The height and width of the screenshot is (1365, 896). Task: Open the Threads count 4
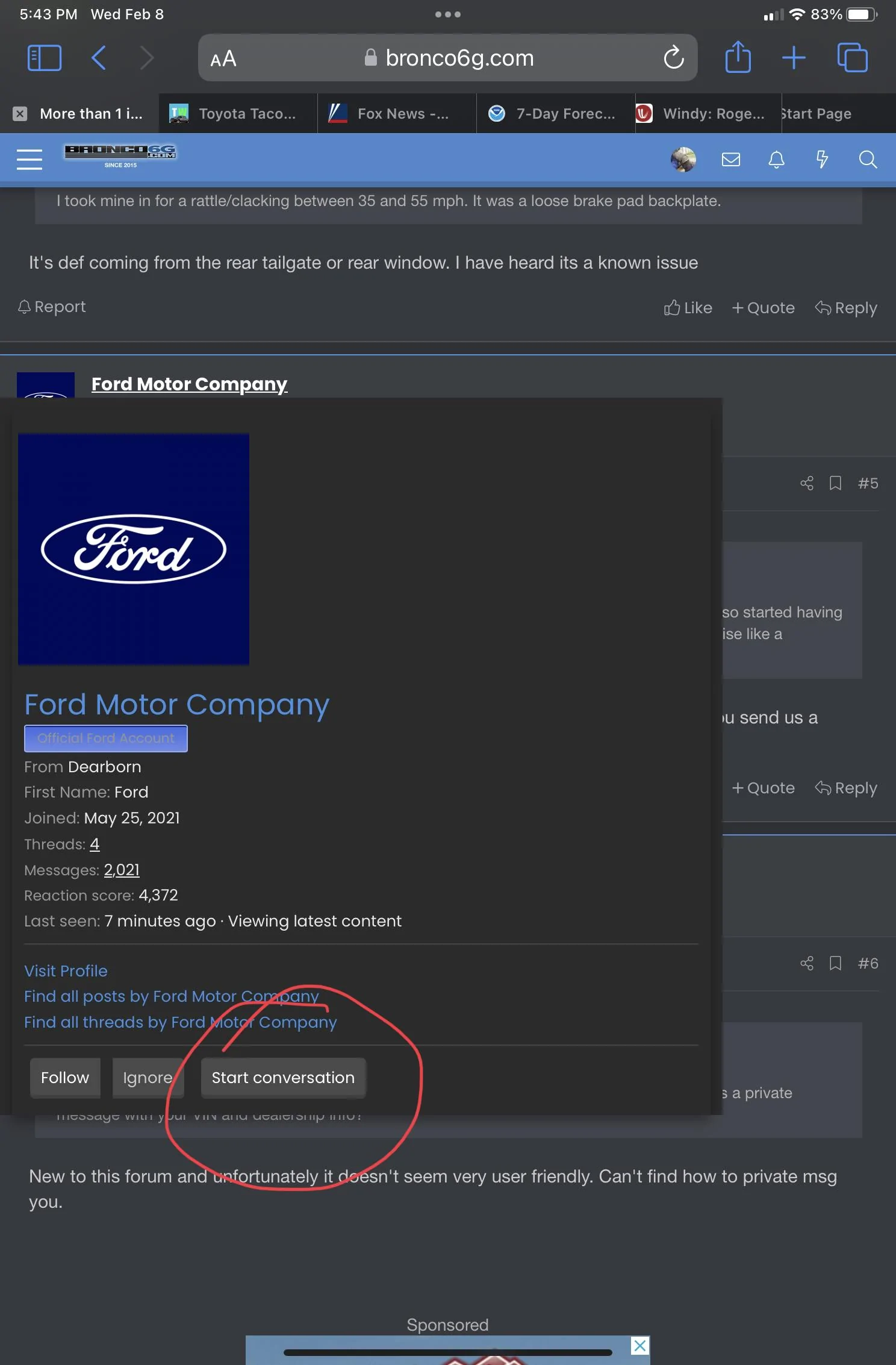click(95, 844)
